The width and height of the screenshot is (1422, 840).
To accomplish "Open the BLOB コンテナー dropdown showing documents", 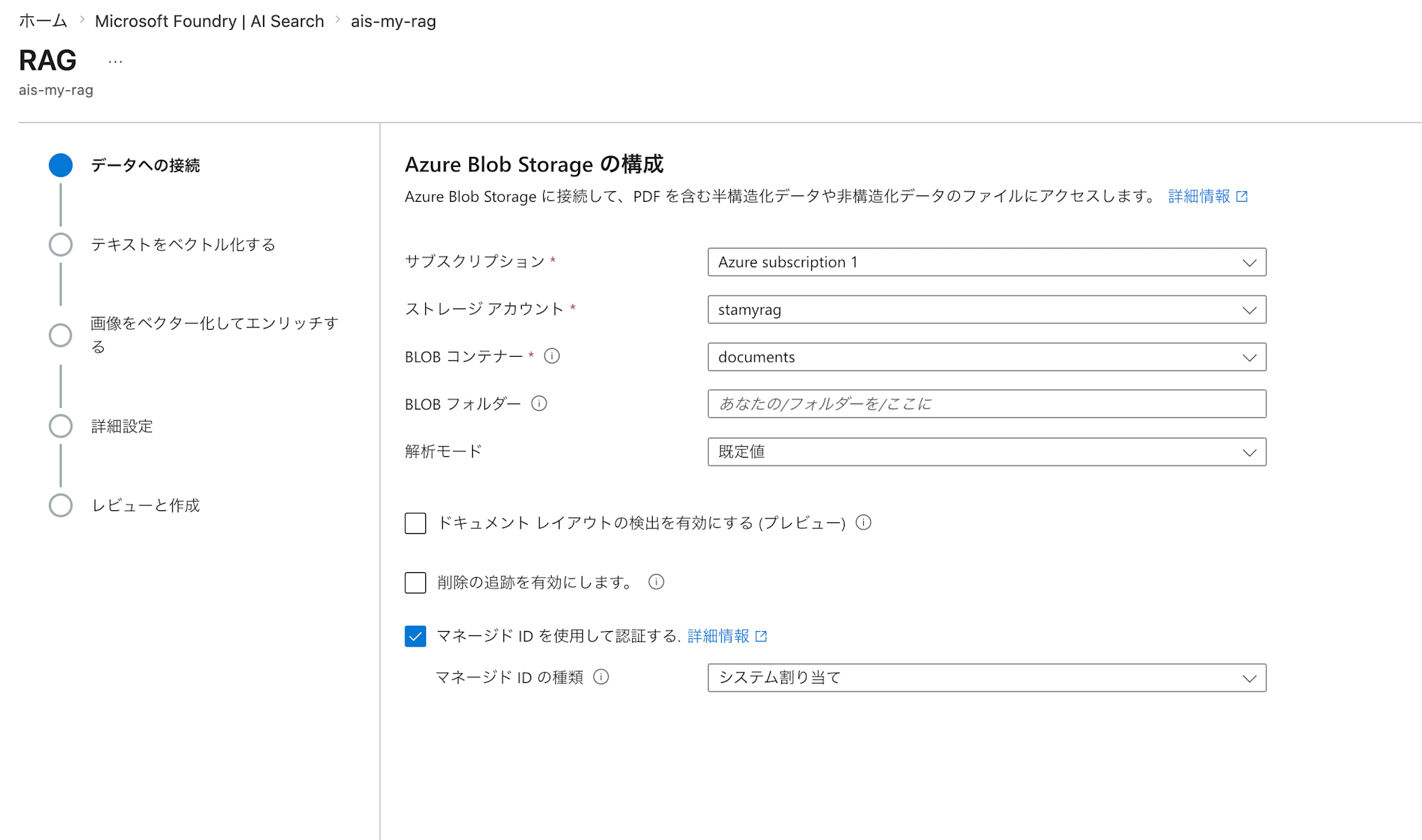I will (987, 357).
